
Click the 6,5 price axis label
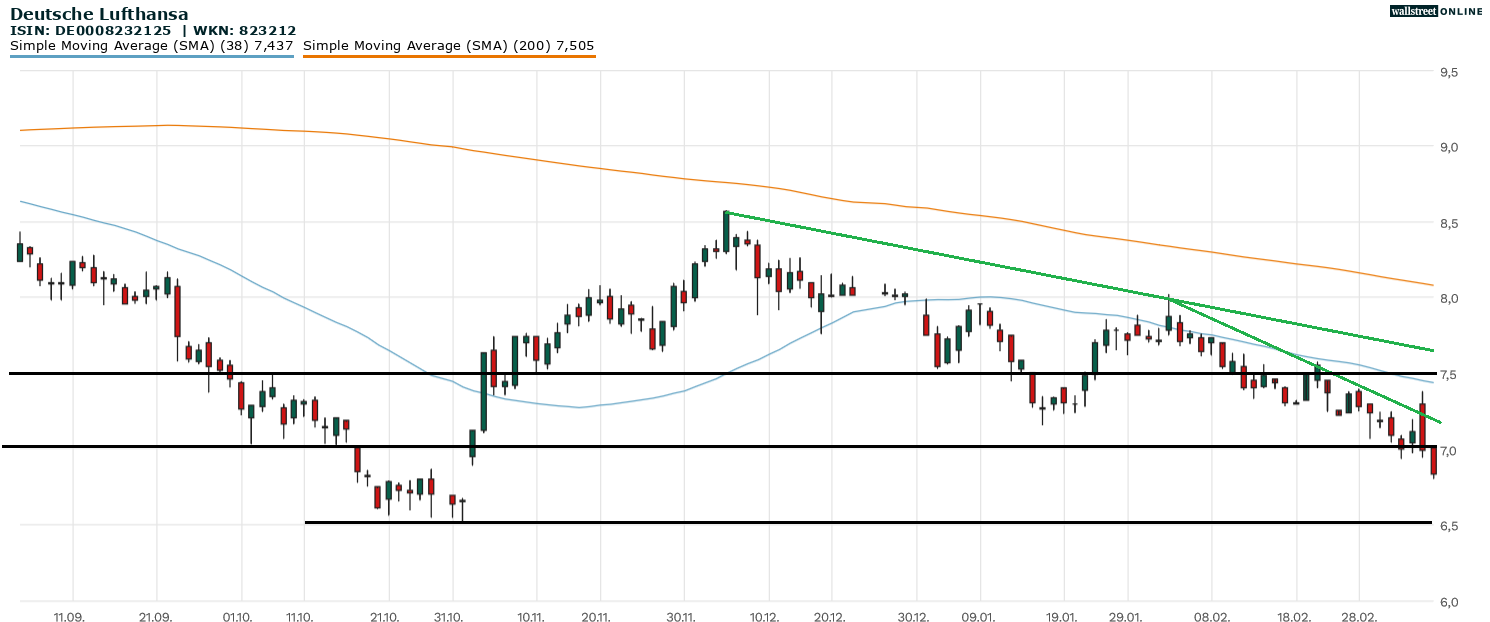click(x=1448, y=526)
